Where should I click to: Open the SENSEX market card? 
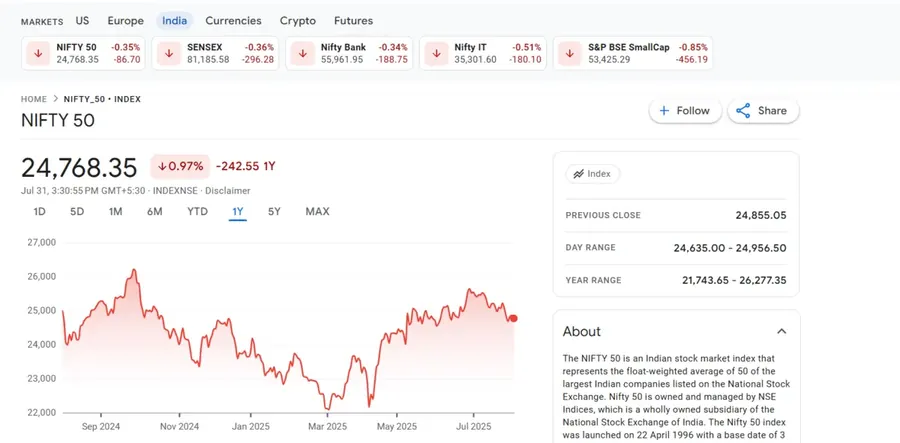pyautogui.click(x=215, y=53)
